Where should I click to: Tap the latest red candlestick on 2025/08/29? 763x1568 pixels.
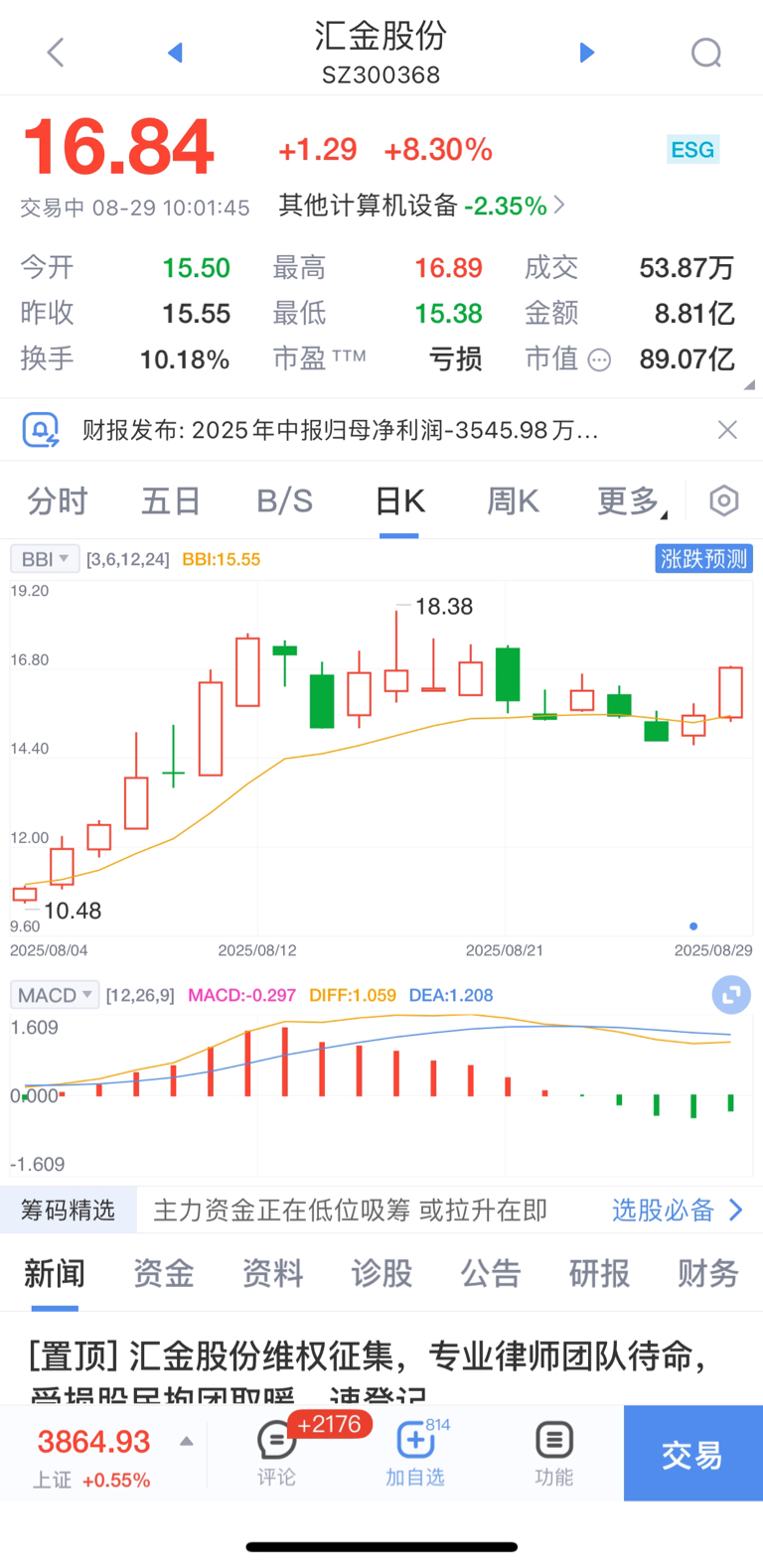point(731,692)
